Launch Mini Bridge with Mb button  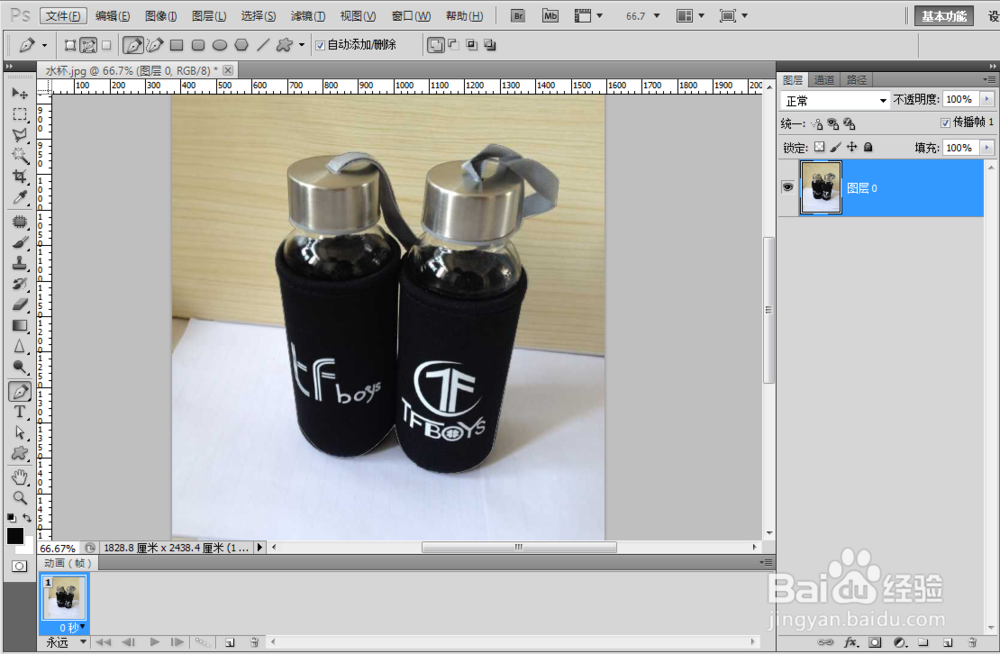550,16
